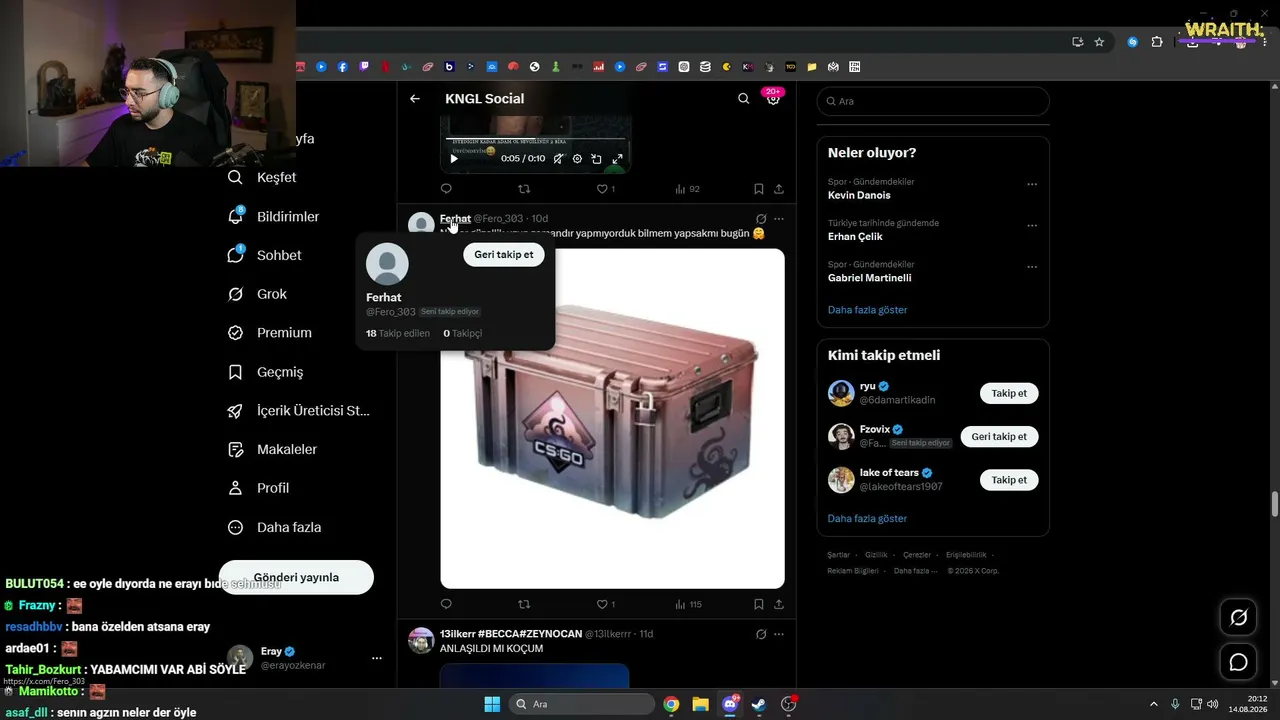Open account menu dots next to Eray
The height and width of the screenshot is (720, 1280).
tap(377, 658)
